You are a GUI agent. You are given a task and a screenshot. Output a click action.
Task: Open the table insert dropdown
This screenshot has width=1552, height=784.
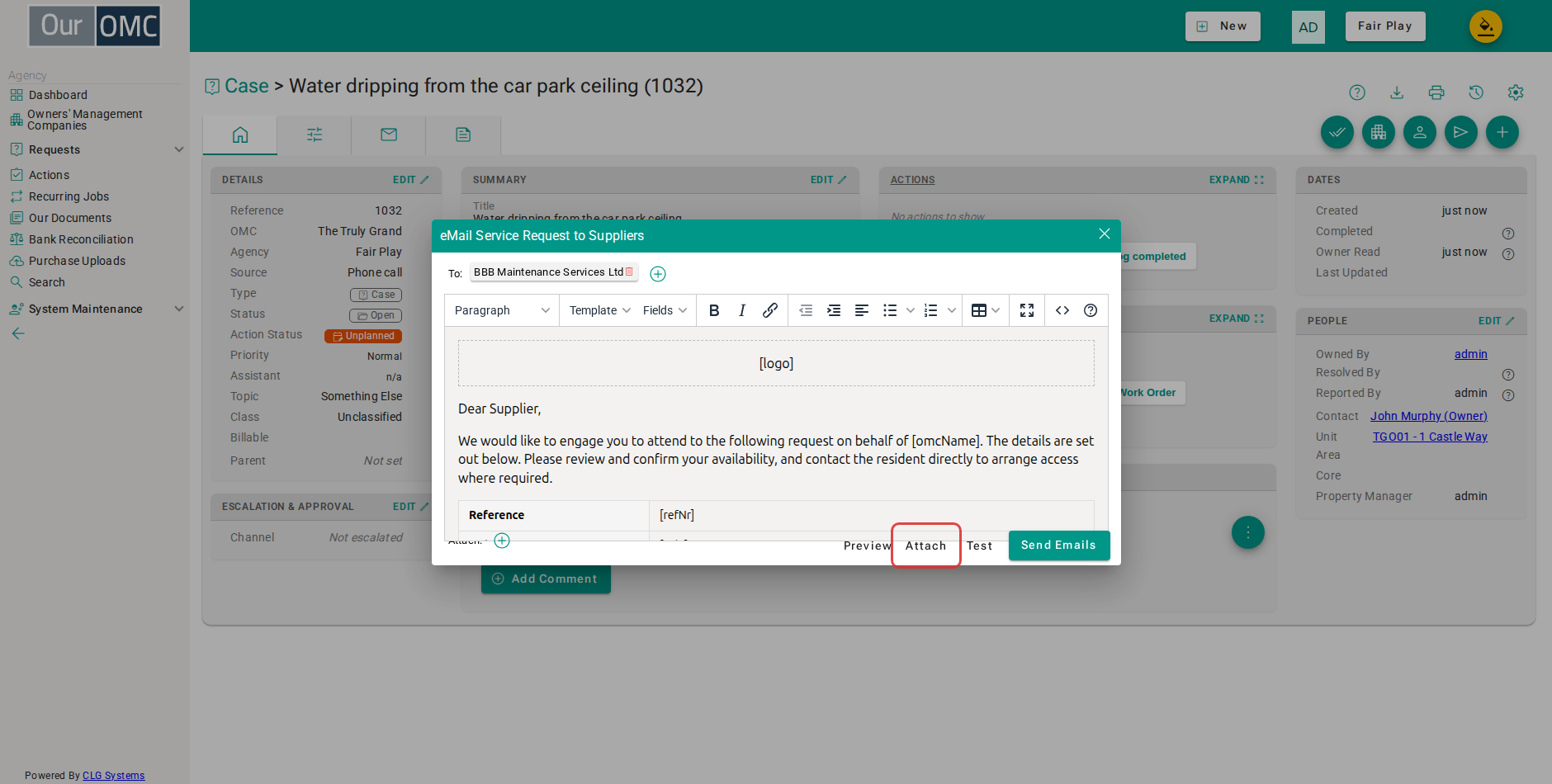click(x=985, y=310)
